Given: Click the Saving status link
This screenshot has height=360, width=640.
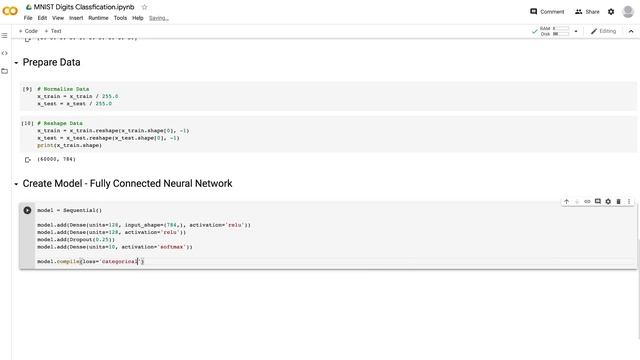Looking at the screenshot, I should coord(158,18).
